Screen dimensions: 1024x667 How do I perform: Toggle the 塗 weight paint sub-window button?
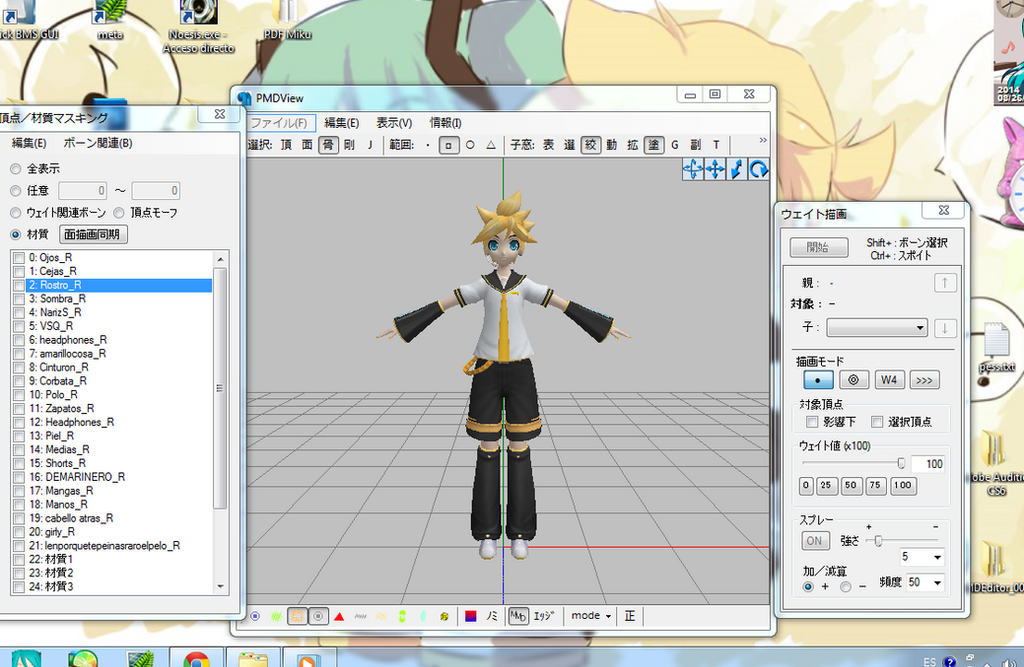654,145
